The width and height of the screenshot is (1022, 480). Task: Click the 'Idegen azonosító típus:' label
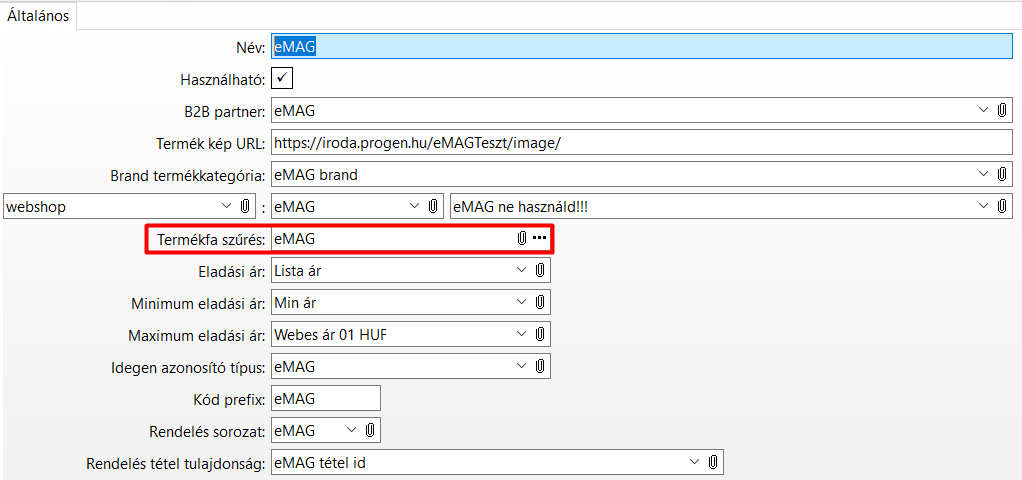pos(188,367)
